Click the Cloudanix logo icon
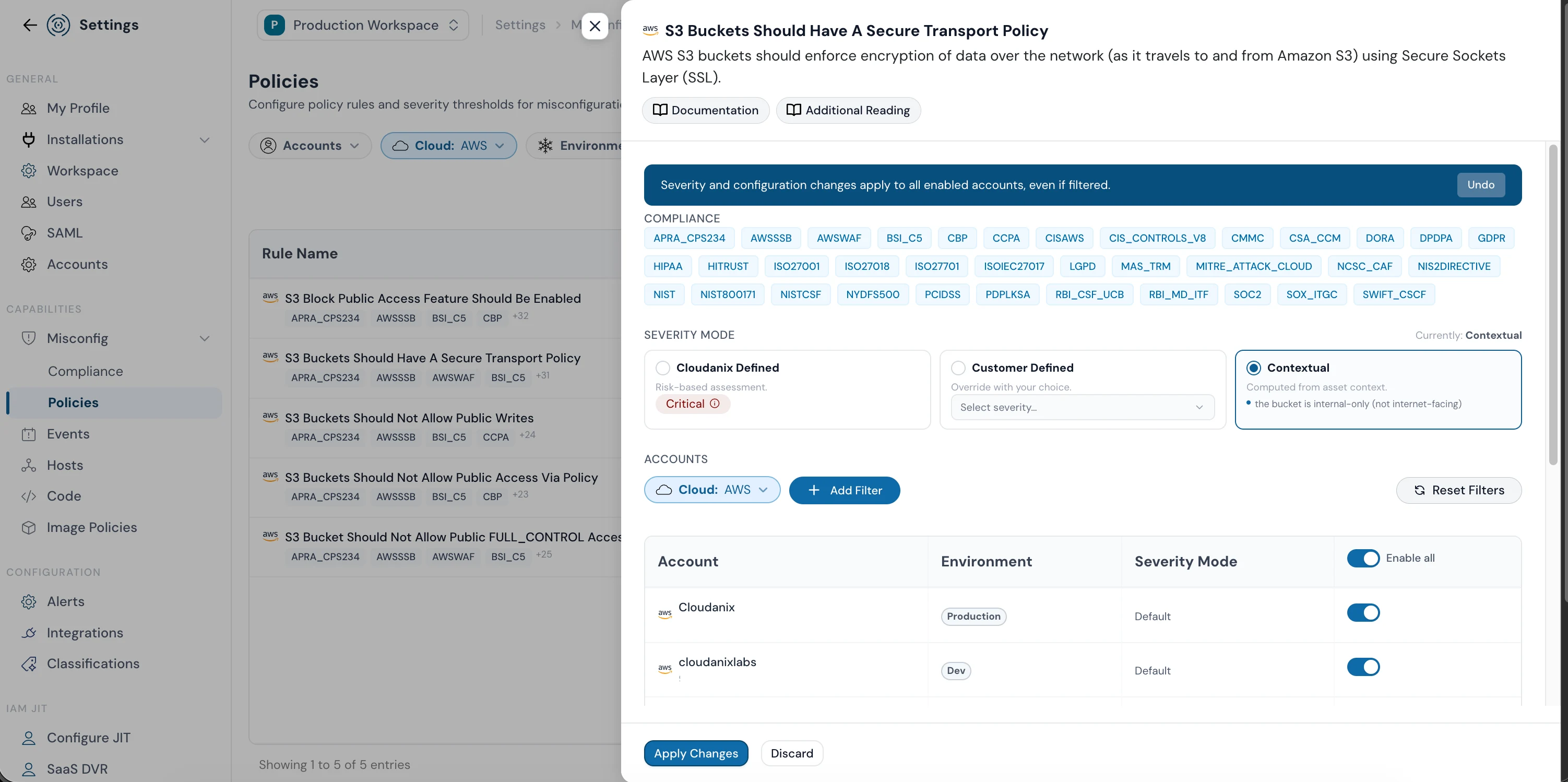Viewport: 1568px width, 782px height. pyautogui.click(x=58, y=25)
